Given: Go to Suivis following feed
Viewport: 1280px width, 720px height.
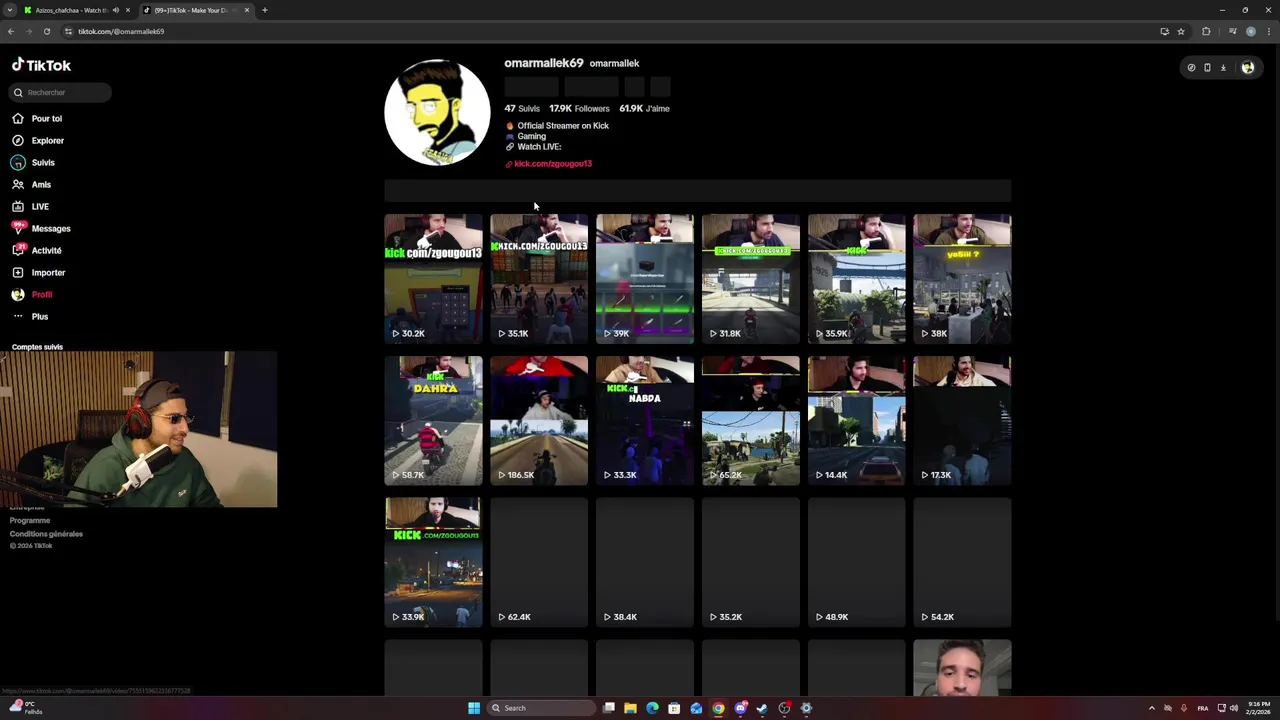Looking at the screenshot, I should pos(34,162).
